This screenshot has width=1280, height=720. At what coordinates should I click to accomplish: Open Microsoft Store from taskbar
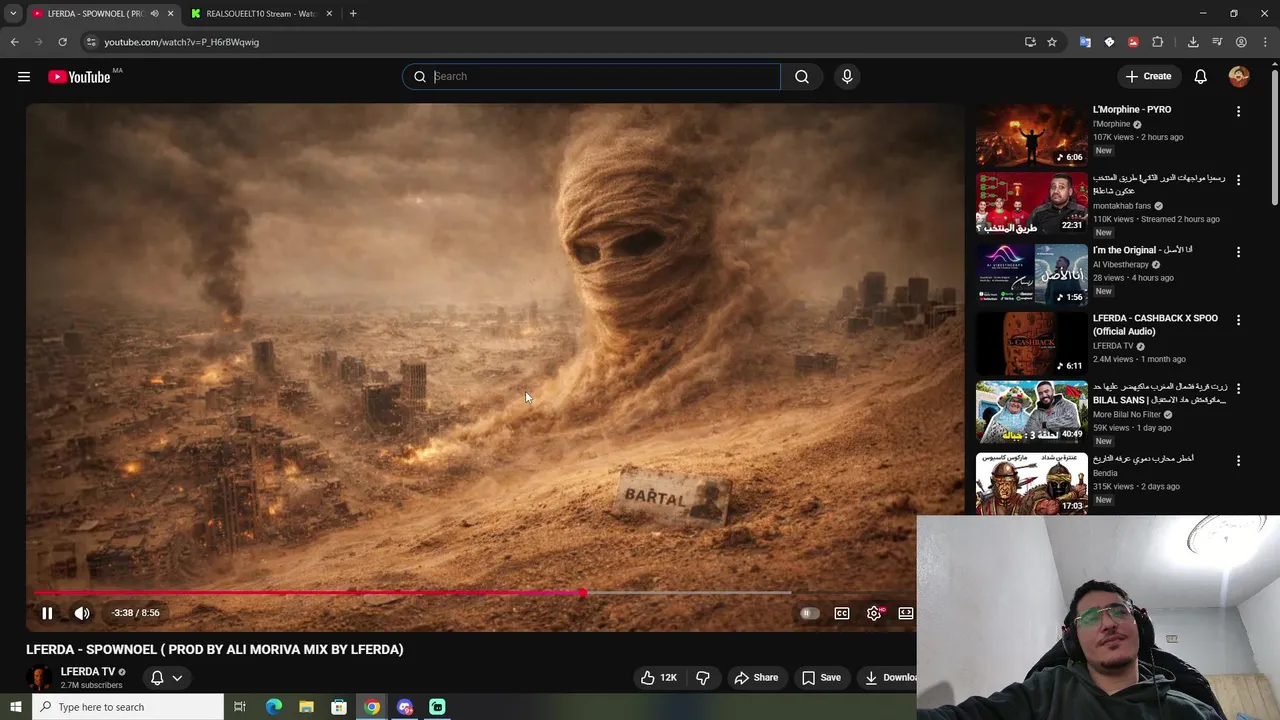[x=339, y=707]
